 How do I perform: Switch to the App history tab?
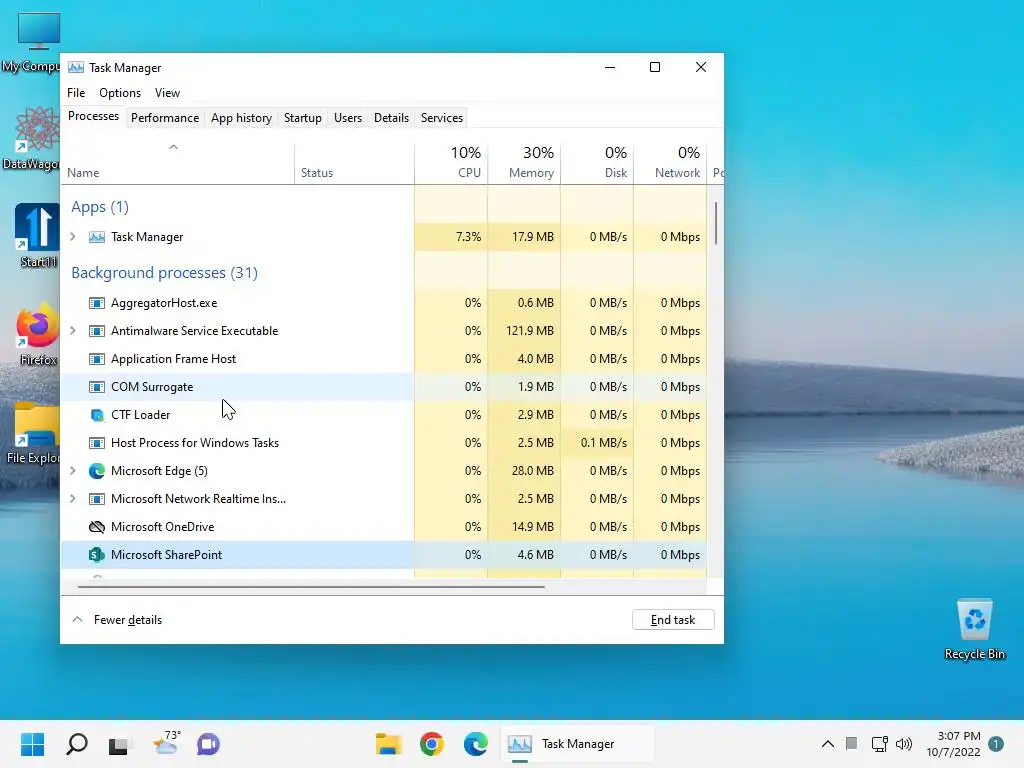coord(241,118)
